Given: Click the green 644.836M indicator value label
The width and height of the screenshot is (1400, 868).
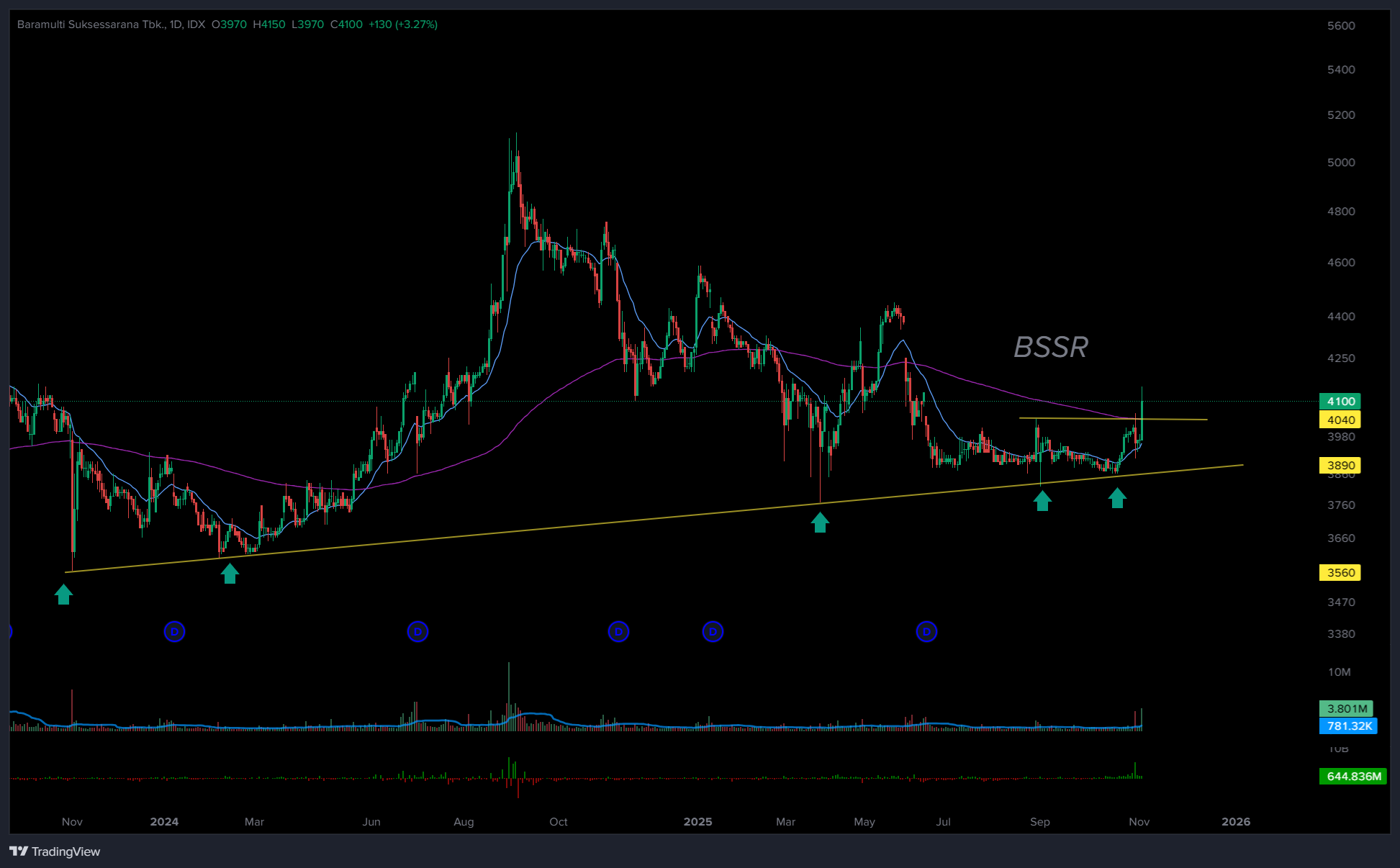Looking at the screenshot, I should pos(1353,777).
